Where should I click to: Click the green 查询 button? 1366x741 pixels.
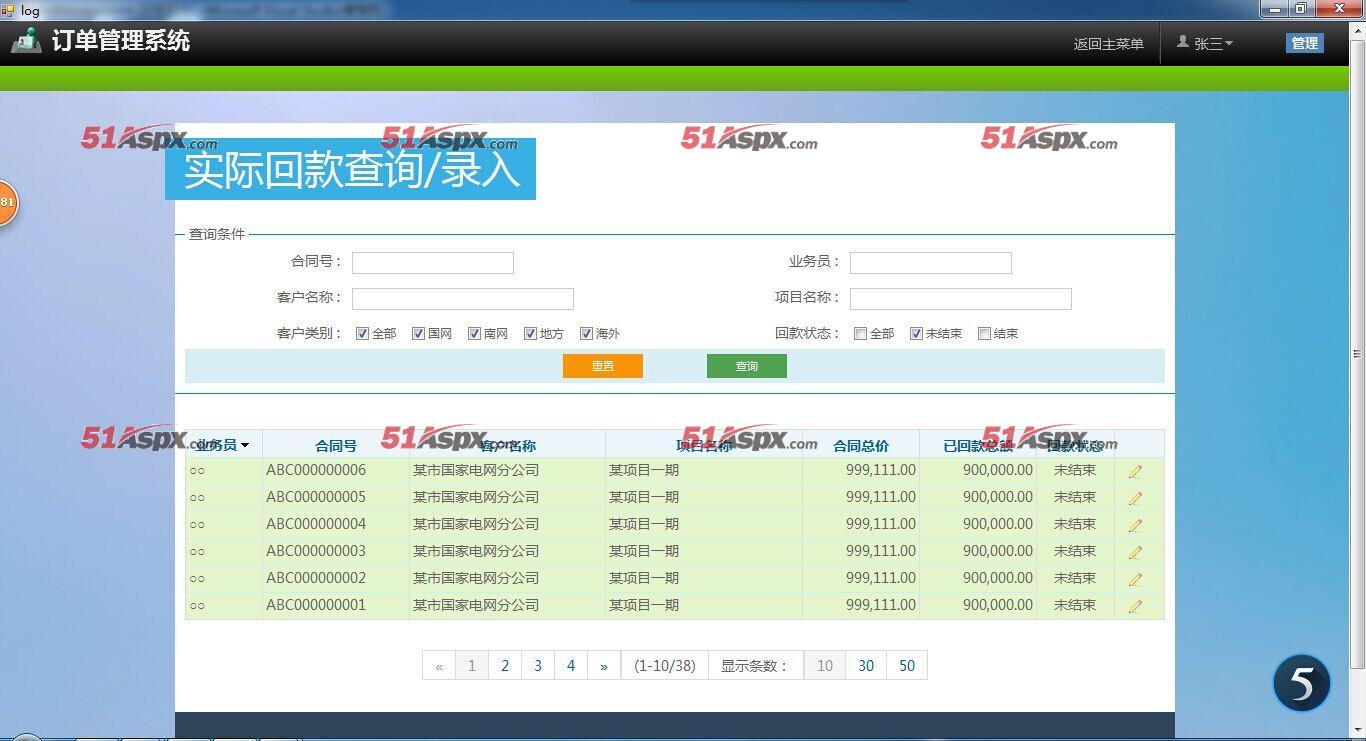[747, 366]
